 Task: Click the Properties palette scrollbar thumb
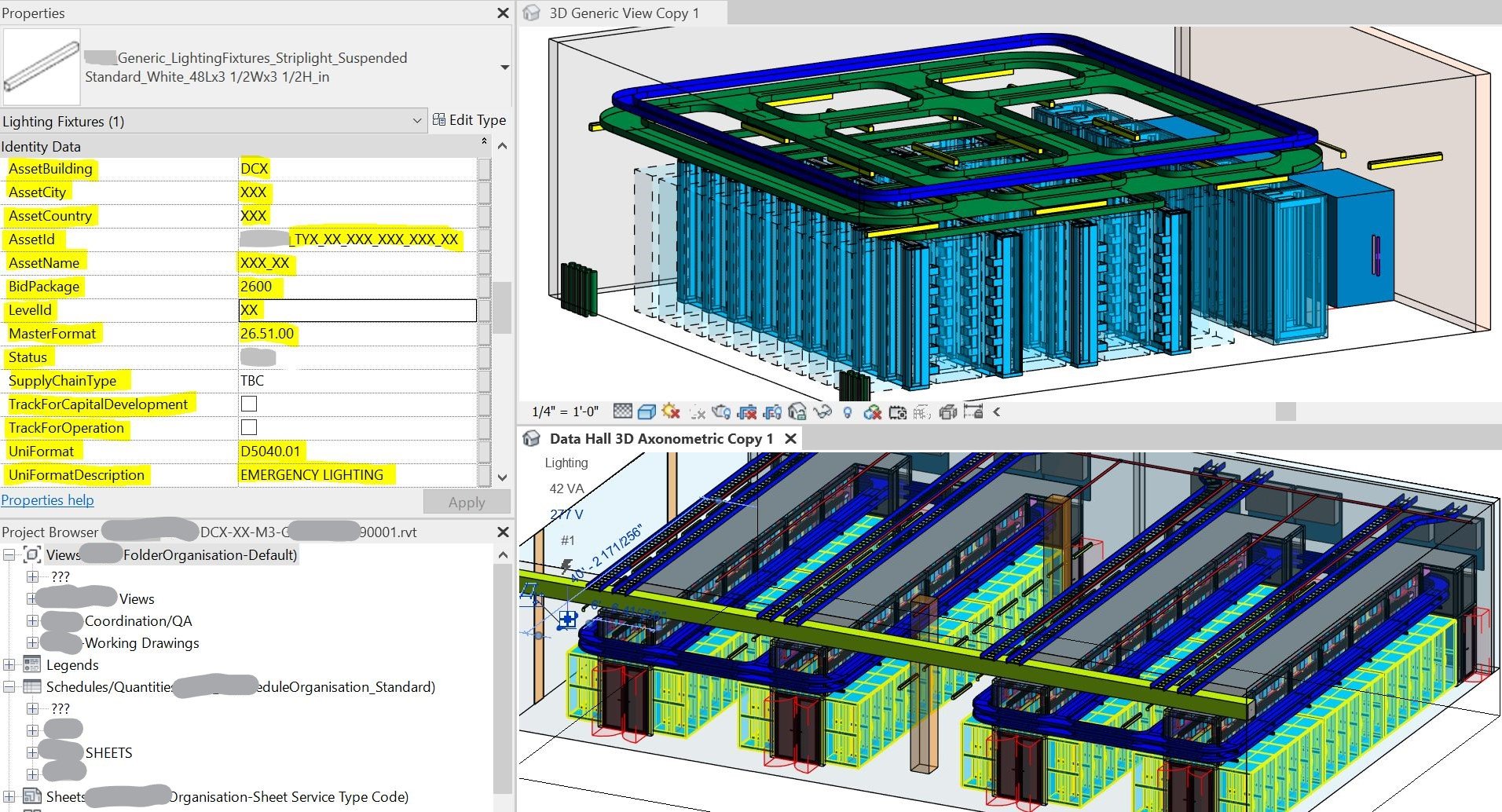(502, 307)
